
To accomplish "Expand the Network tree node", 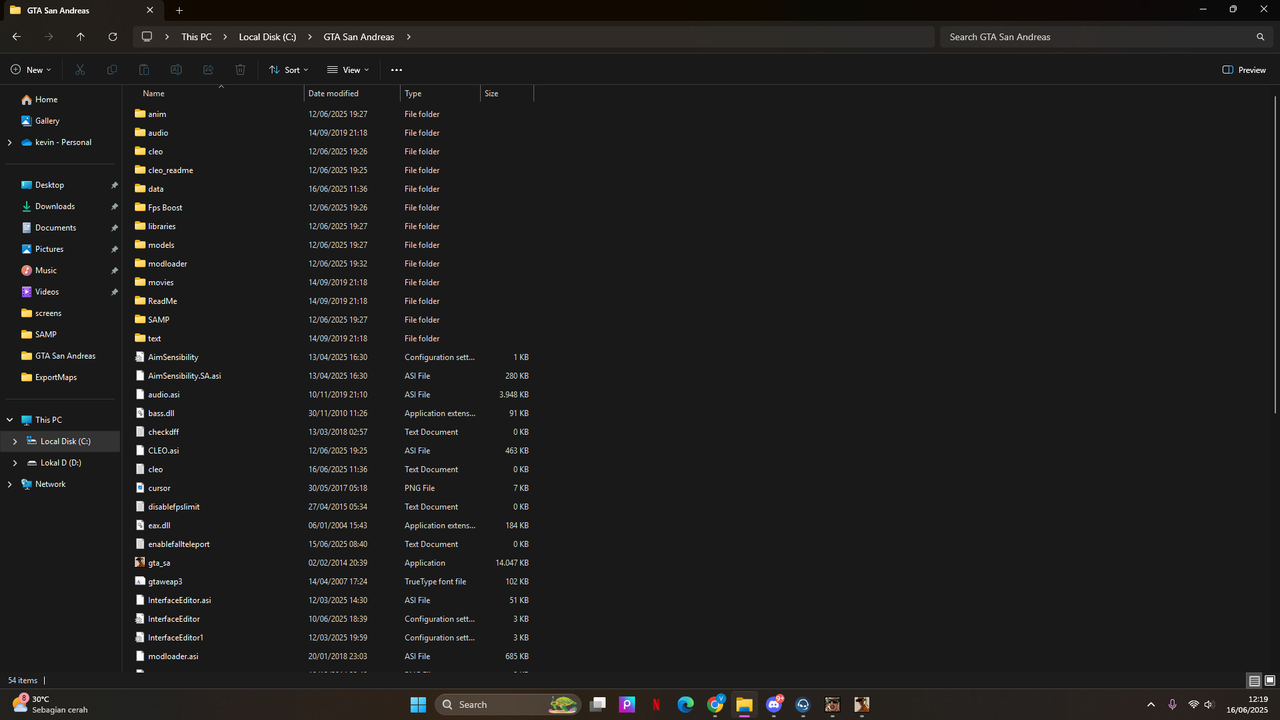I will tap(10, 484).
